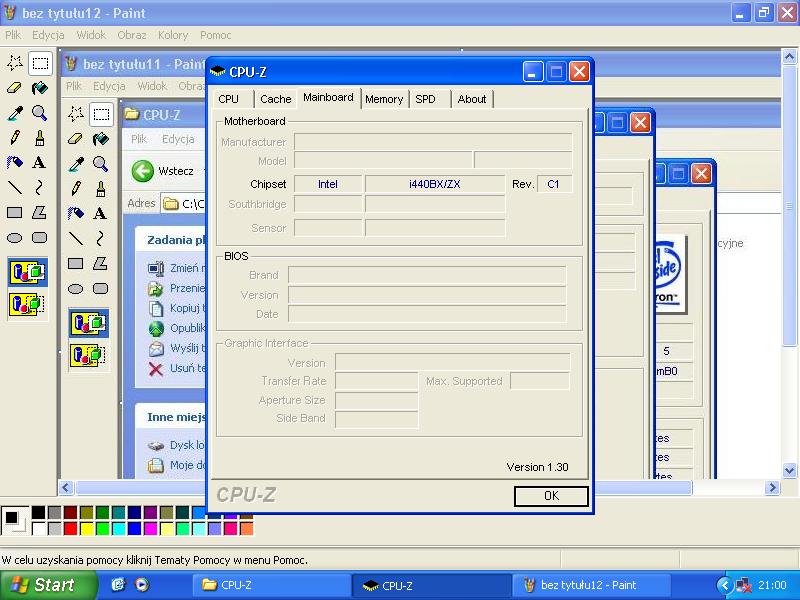Pick the red swatch in the color palette
Viewport: 800px width, 600px height.
[x=70, y=529]
